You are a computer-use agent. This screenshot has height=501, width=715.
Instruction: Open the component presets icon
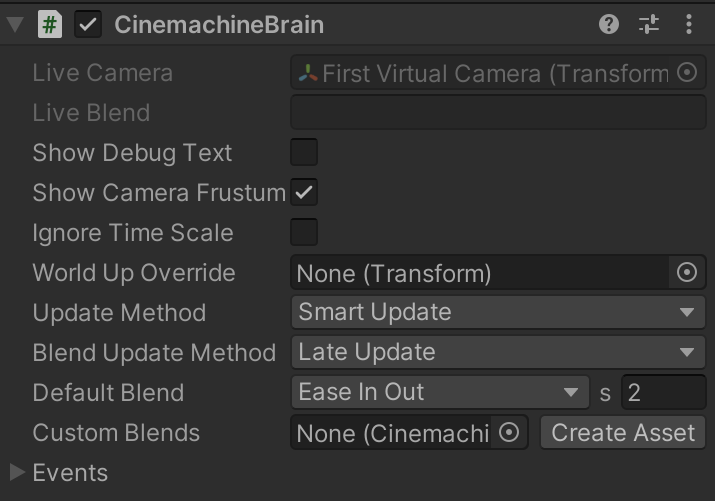[649, 25]
